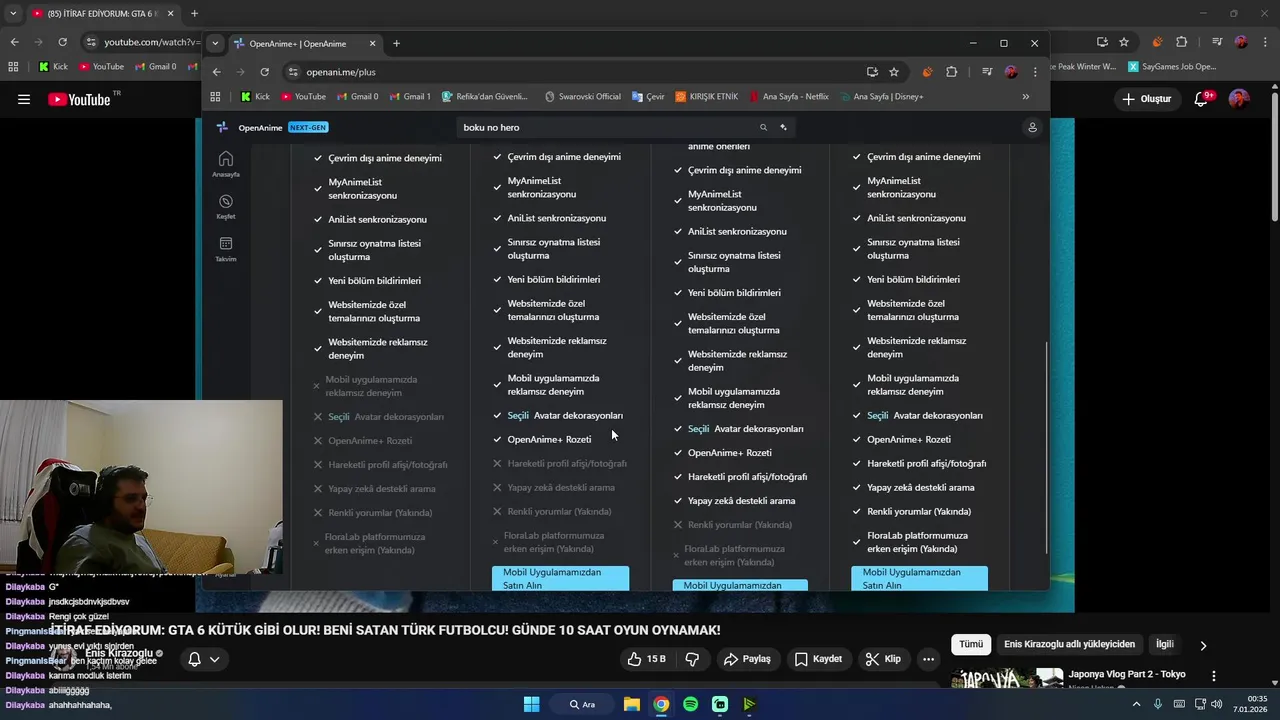Switch to the OpenAnime+ | OpenAnime tab
Image resolution: width=1280 pixels, height=720 pixels.
(305, 43)
